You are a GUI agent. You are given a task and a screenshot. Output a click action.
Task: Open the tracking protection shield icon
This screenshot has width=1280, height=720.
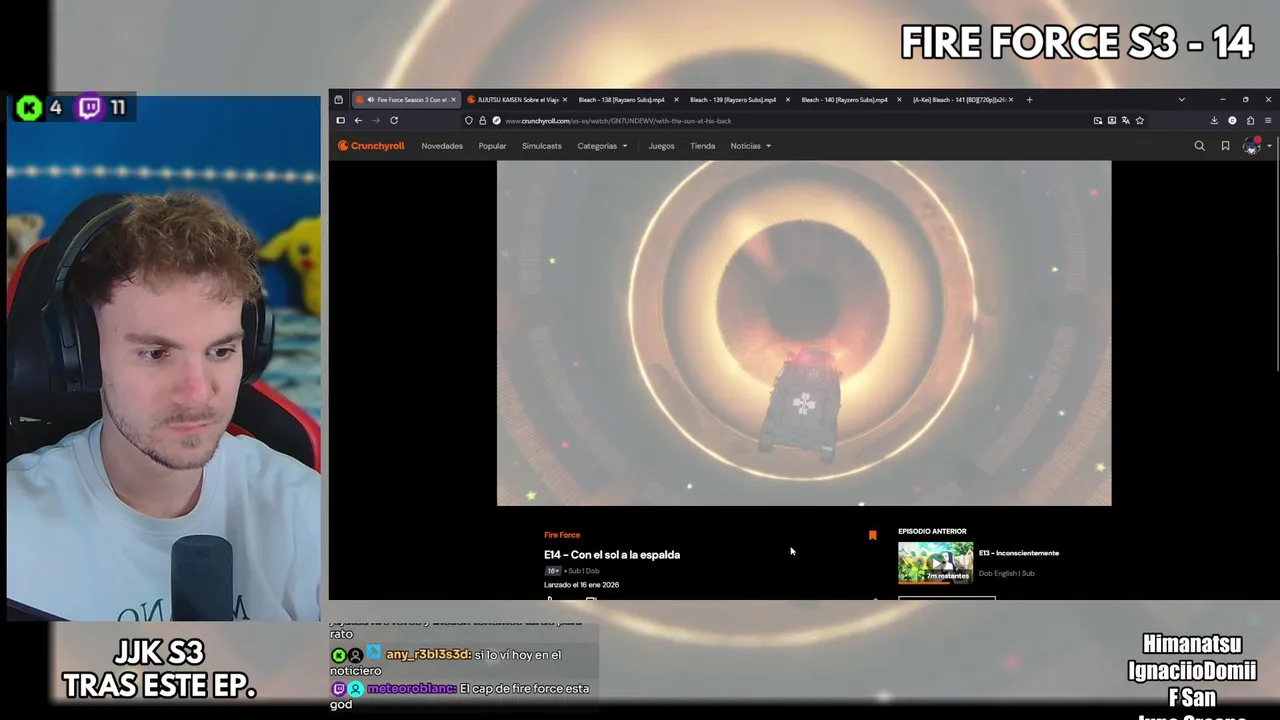pos(468,120)
